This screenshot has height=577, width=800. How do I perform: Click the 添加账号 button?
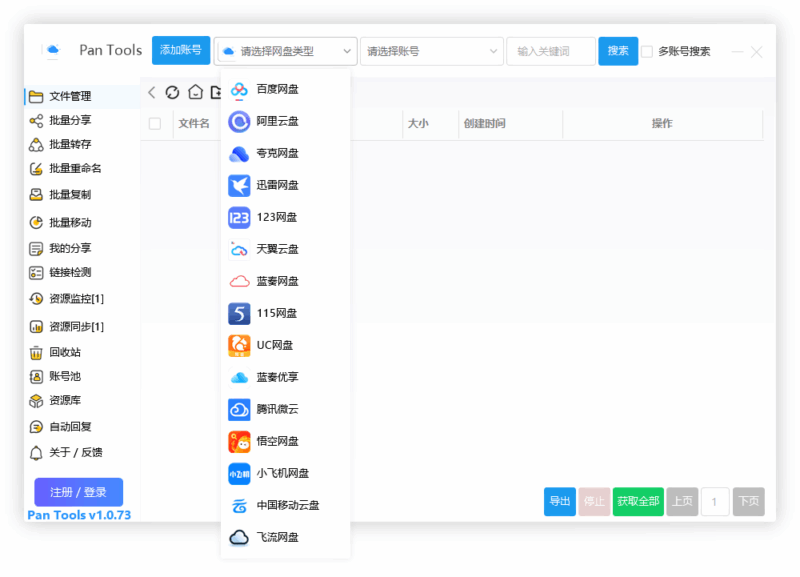(x=181, y=50)
